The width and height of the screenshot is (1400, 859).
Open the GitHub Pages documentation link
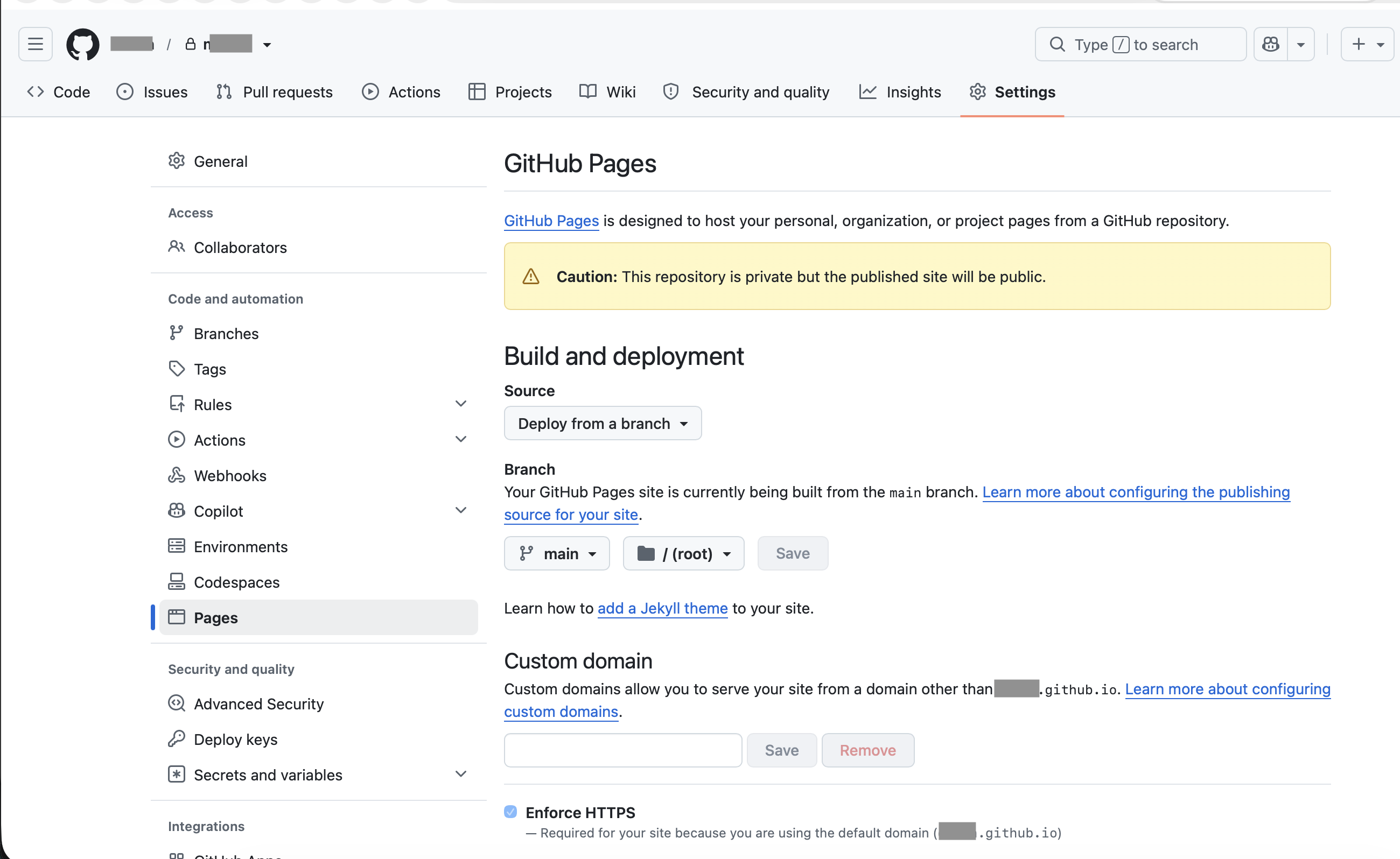[551, 221]
